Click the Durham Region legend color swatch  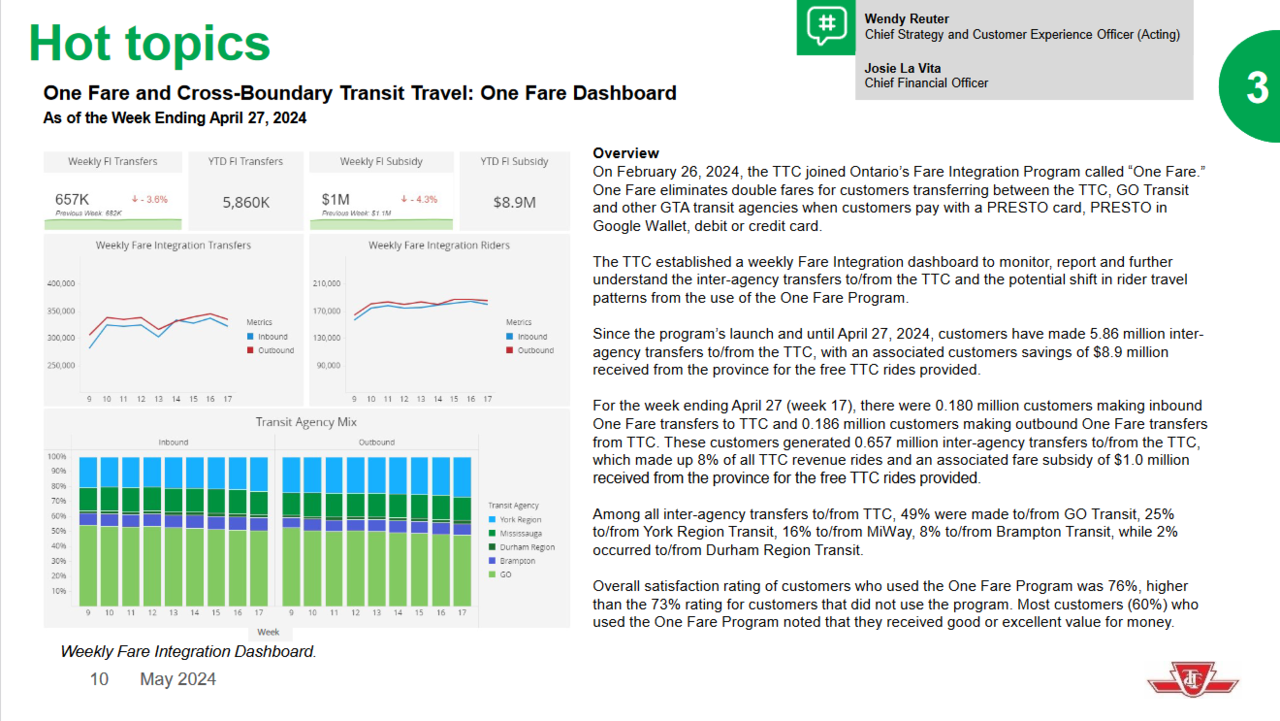pos(491,547)
